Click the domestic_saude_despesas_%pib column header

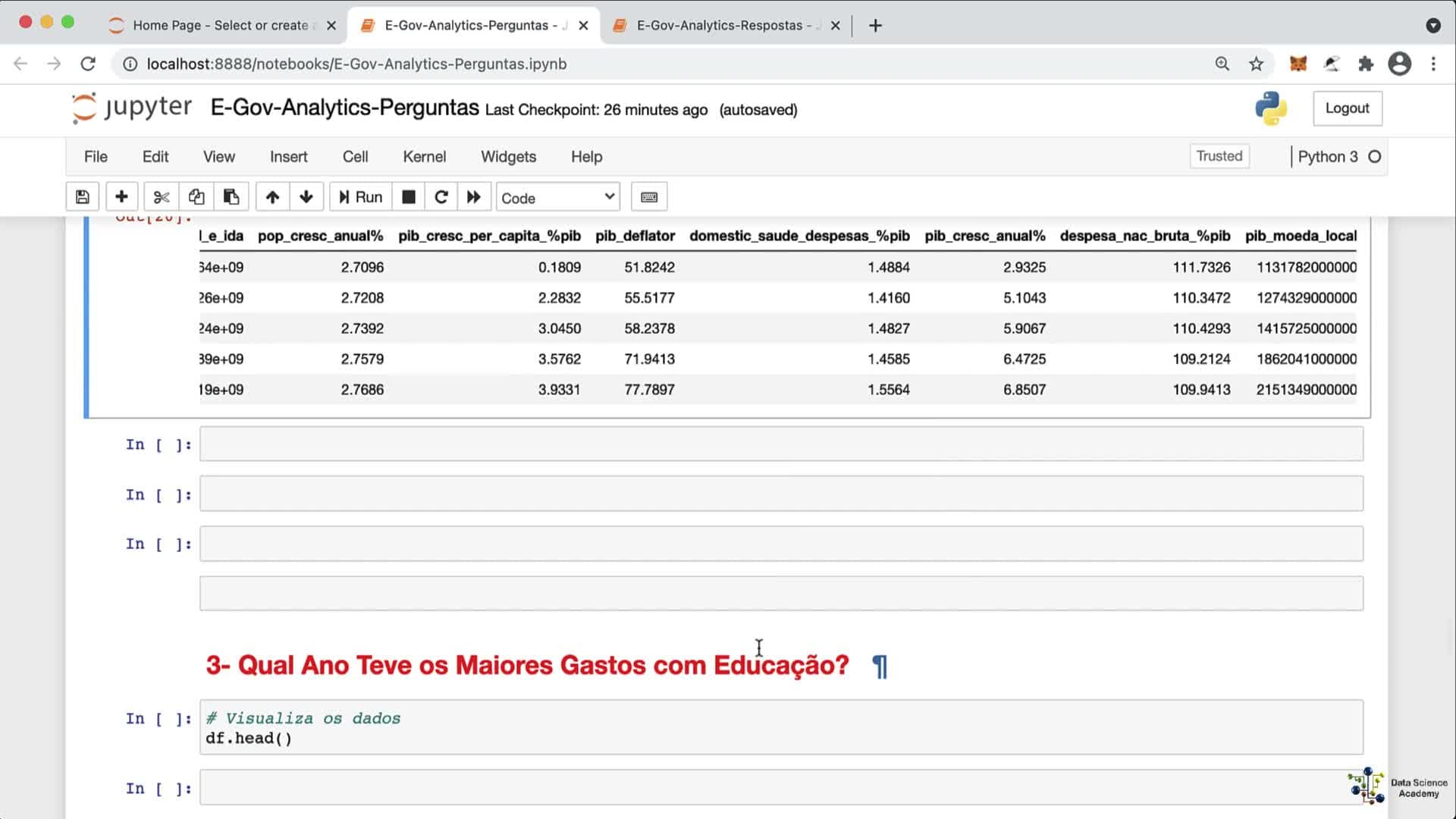[799, 236]
